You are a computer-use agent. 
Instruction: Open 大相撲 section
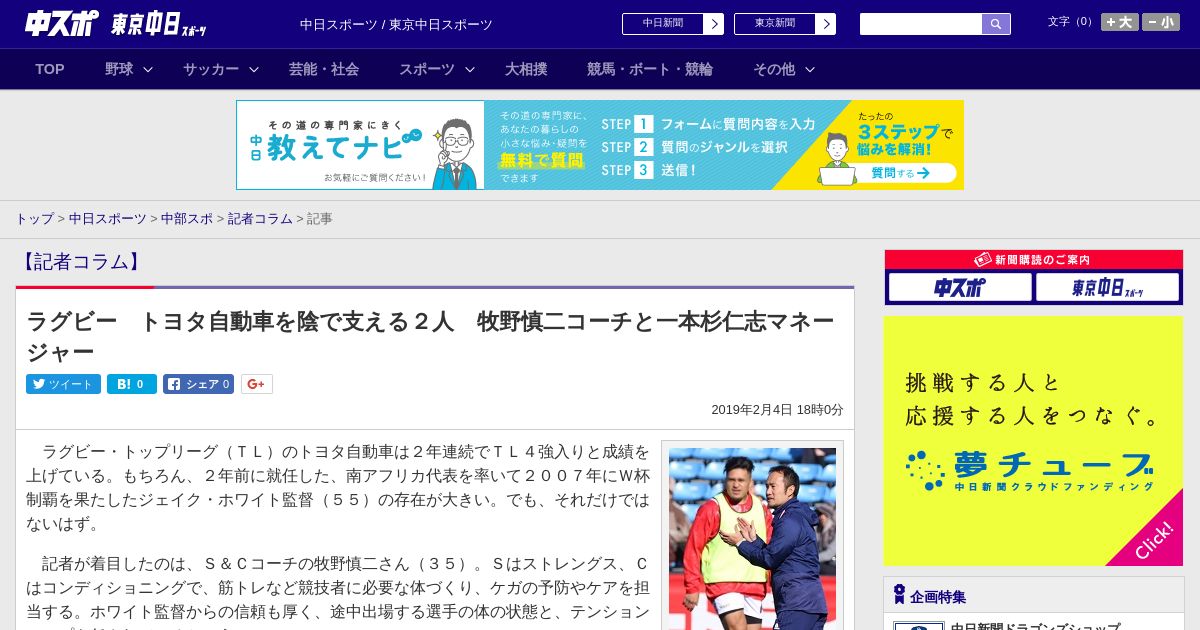(x=526, y=69)
